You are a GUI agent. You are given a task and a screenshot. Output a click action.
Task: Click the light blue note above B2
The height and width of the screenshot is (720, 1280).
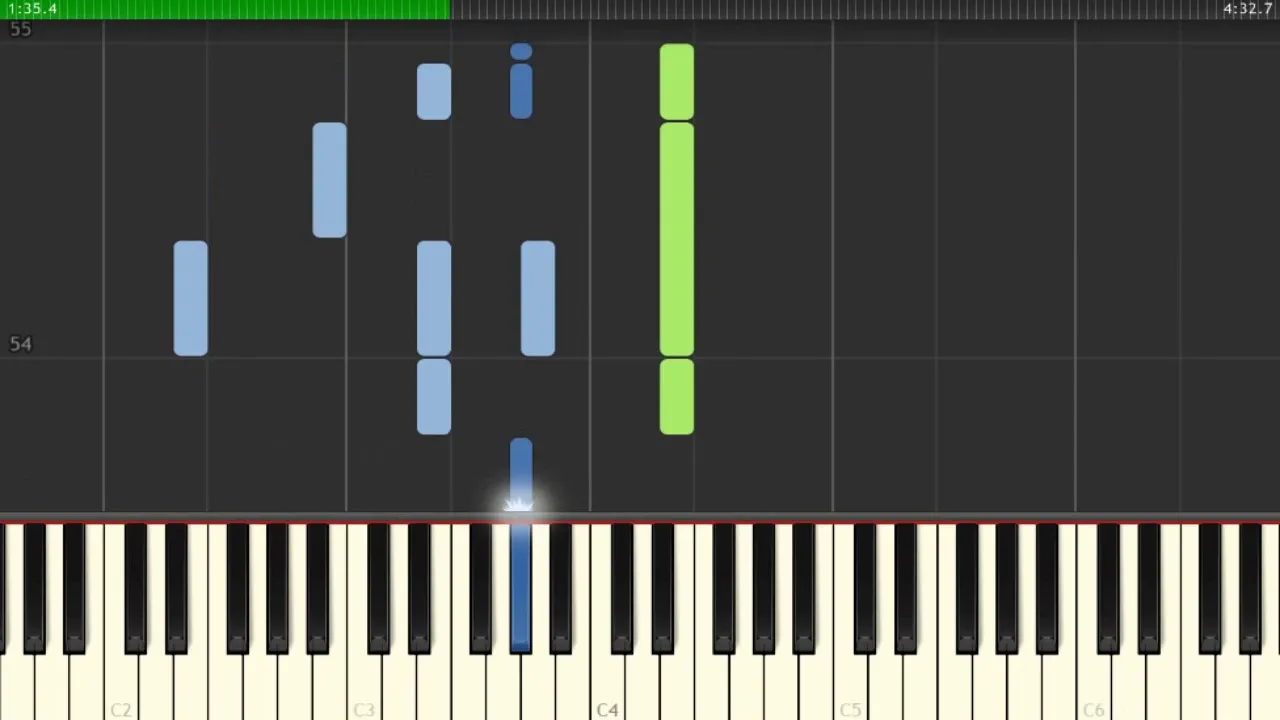[330, 181]
